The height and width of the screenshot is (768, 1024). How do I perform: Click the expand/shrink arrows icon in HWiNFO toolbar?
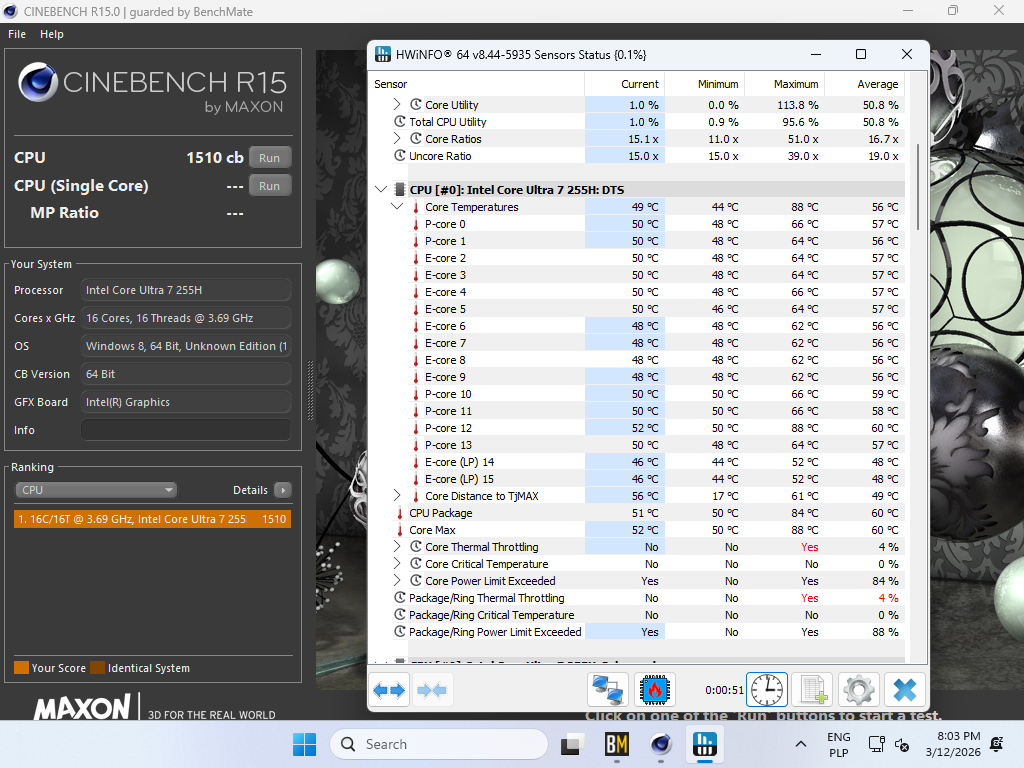click(x=389, y=690)
